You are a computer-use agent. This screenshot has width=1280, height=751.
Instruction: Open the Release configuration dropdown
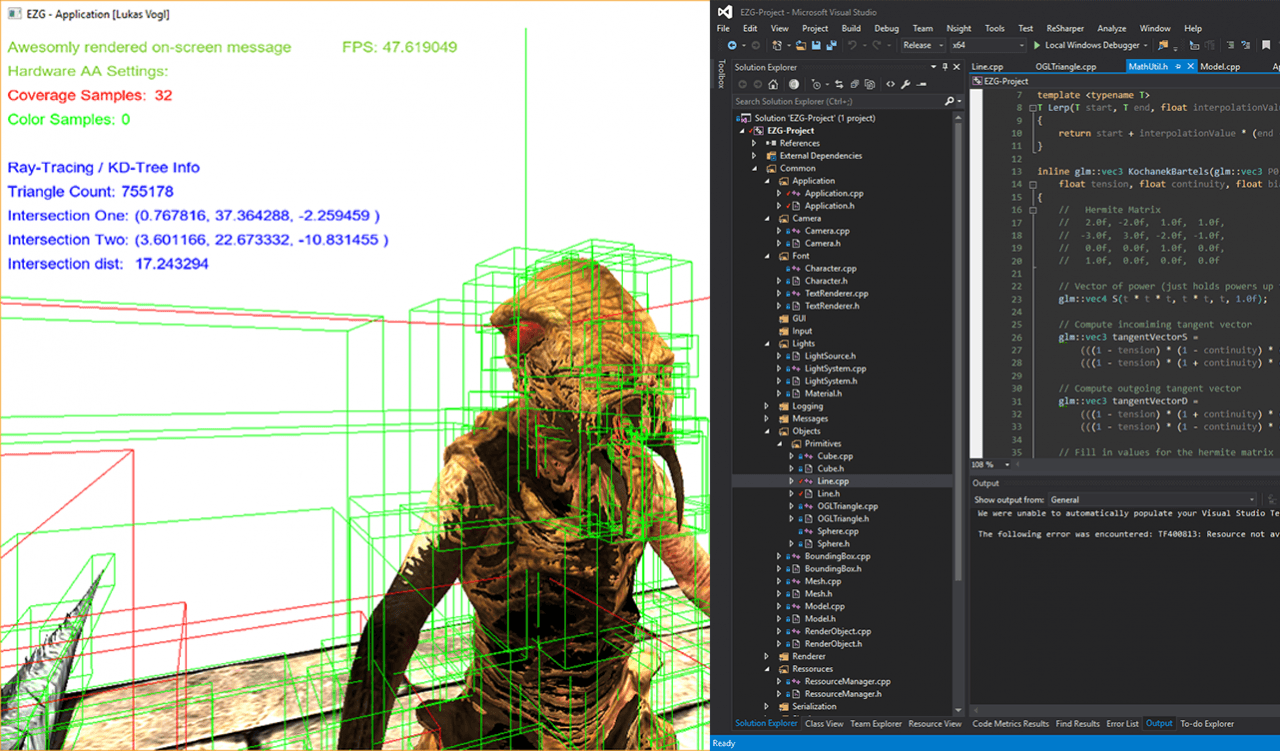923,45
